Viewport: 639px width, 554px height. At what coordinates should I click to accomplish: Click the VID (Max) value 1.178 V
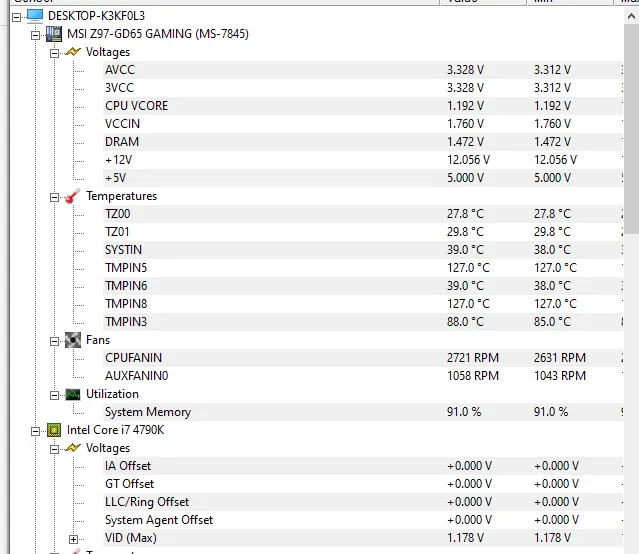click(x=465, y=538)
